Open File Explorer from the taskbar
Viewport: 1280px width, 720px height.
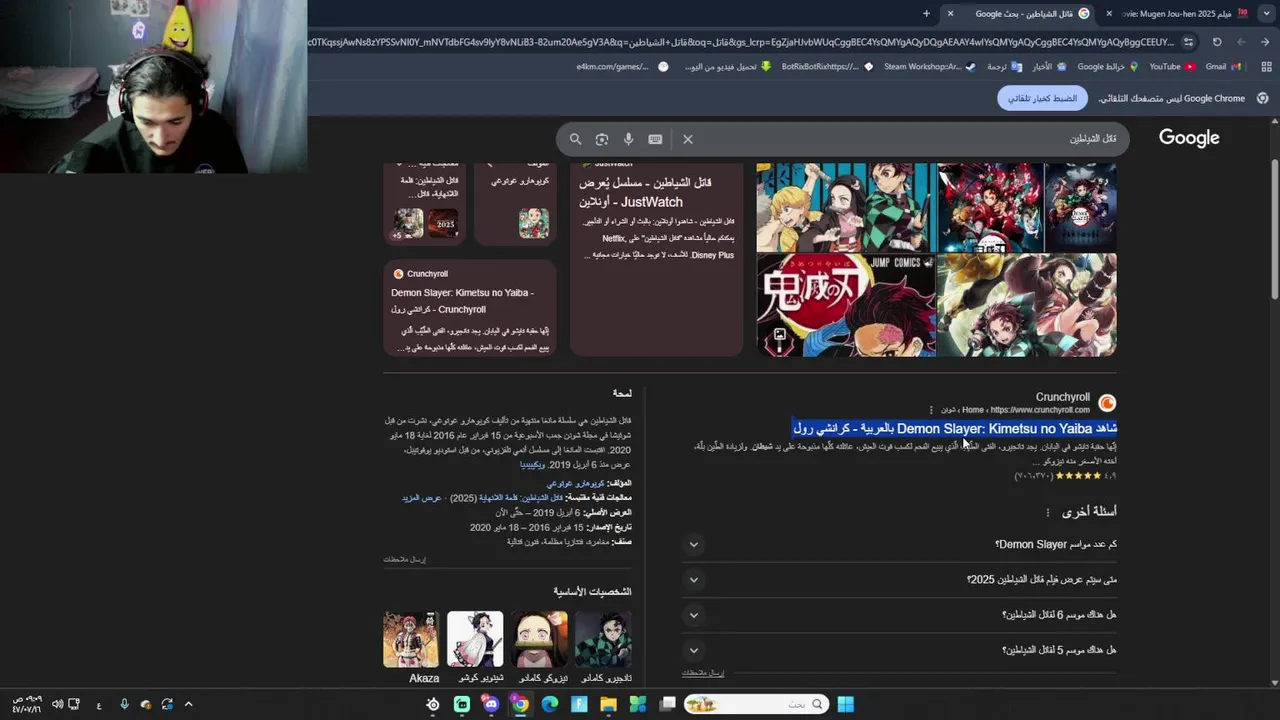[608, 704]
